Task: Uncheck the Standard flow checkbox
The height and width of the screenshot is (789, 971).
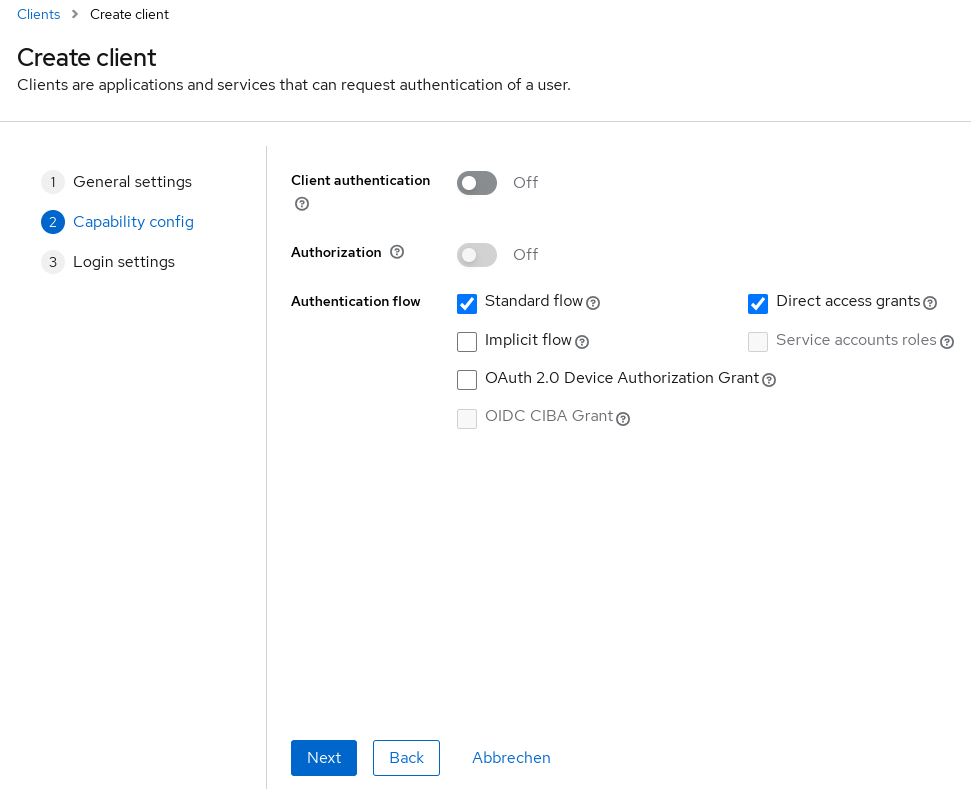Action: tap(467, 304)
